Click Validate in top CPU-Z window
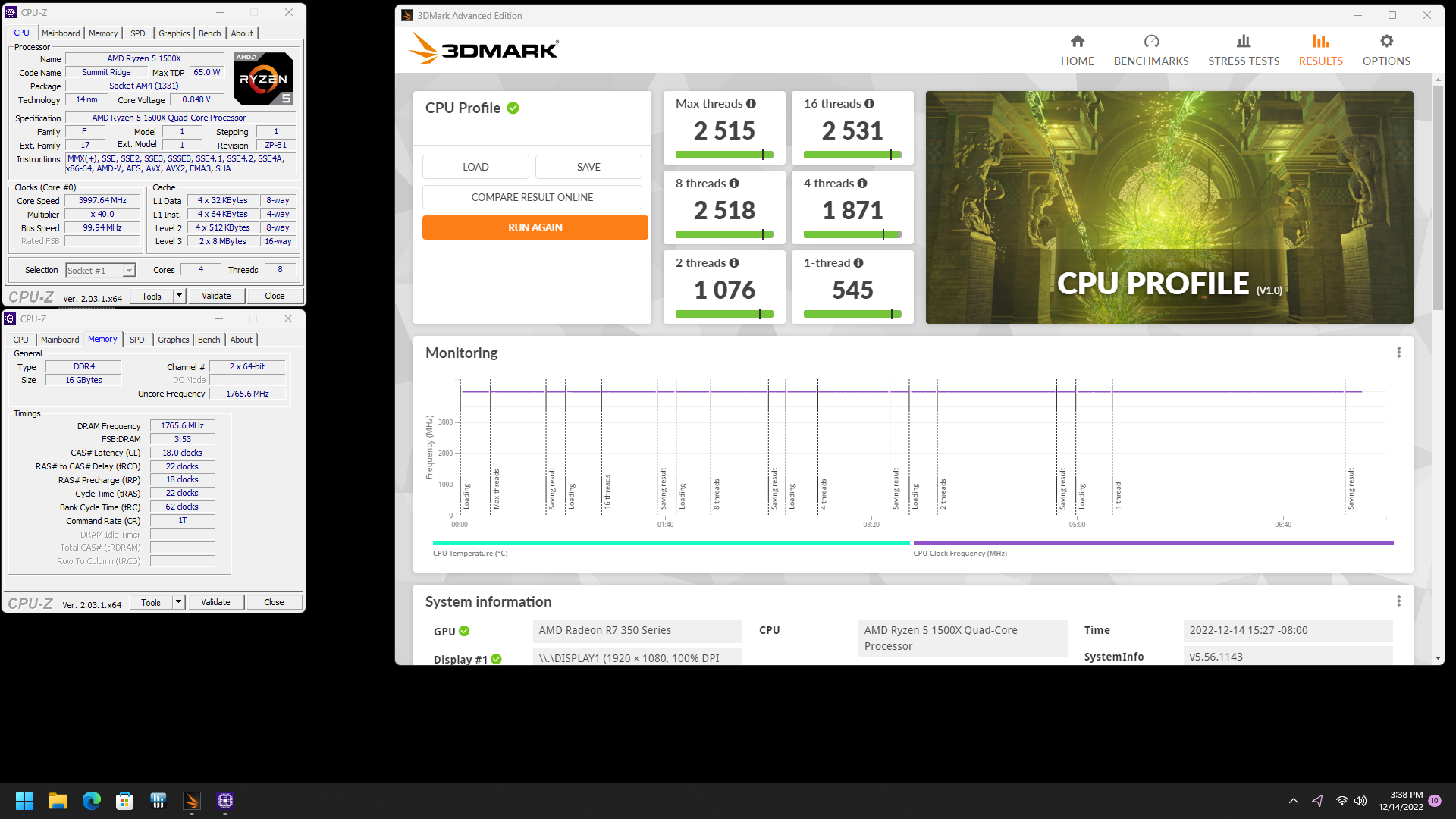1456x819 pixels. pos(216,296)
